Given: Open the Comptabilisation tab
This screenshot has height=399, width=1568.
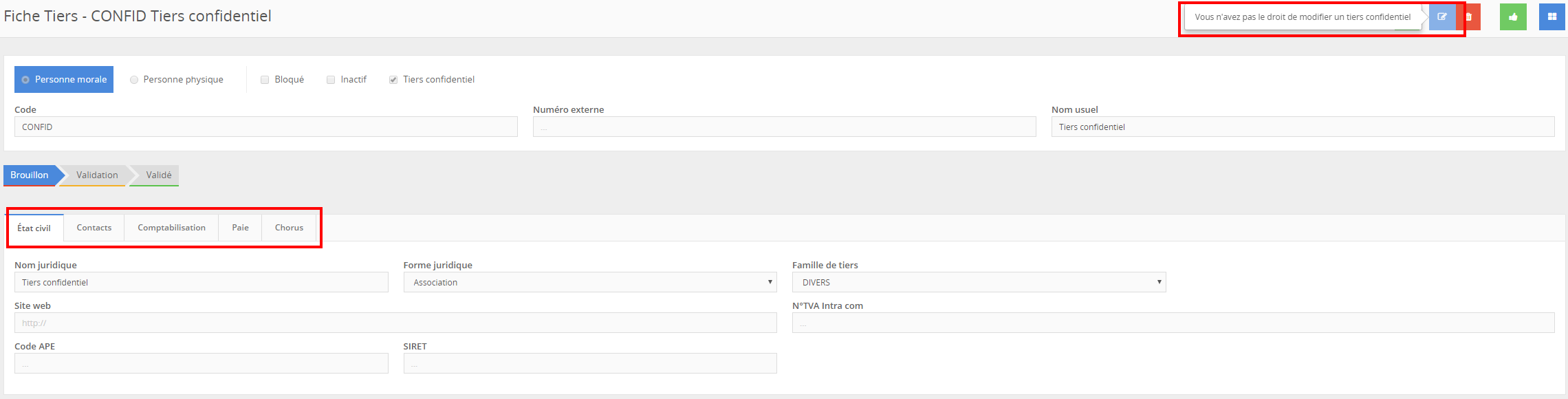Looking at the screenshot, I should 171,228.
